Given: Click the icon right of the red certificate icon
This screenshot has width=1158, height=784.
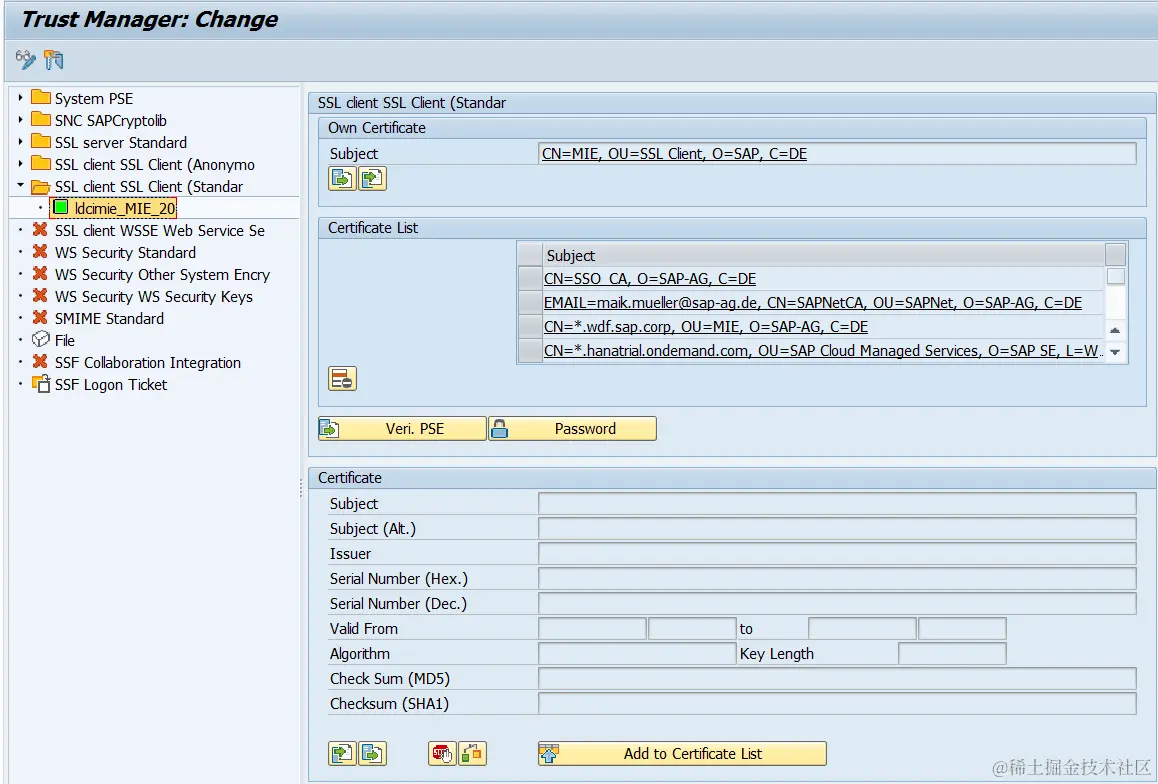Looking at the screenshot, I should (x=472, y=754).
